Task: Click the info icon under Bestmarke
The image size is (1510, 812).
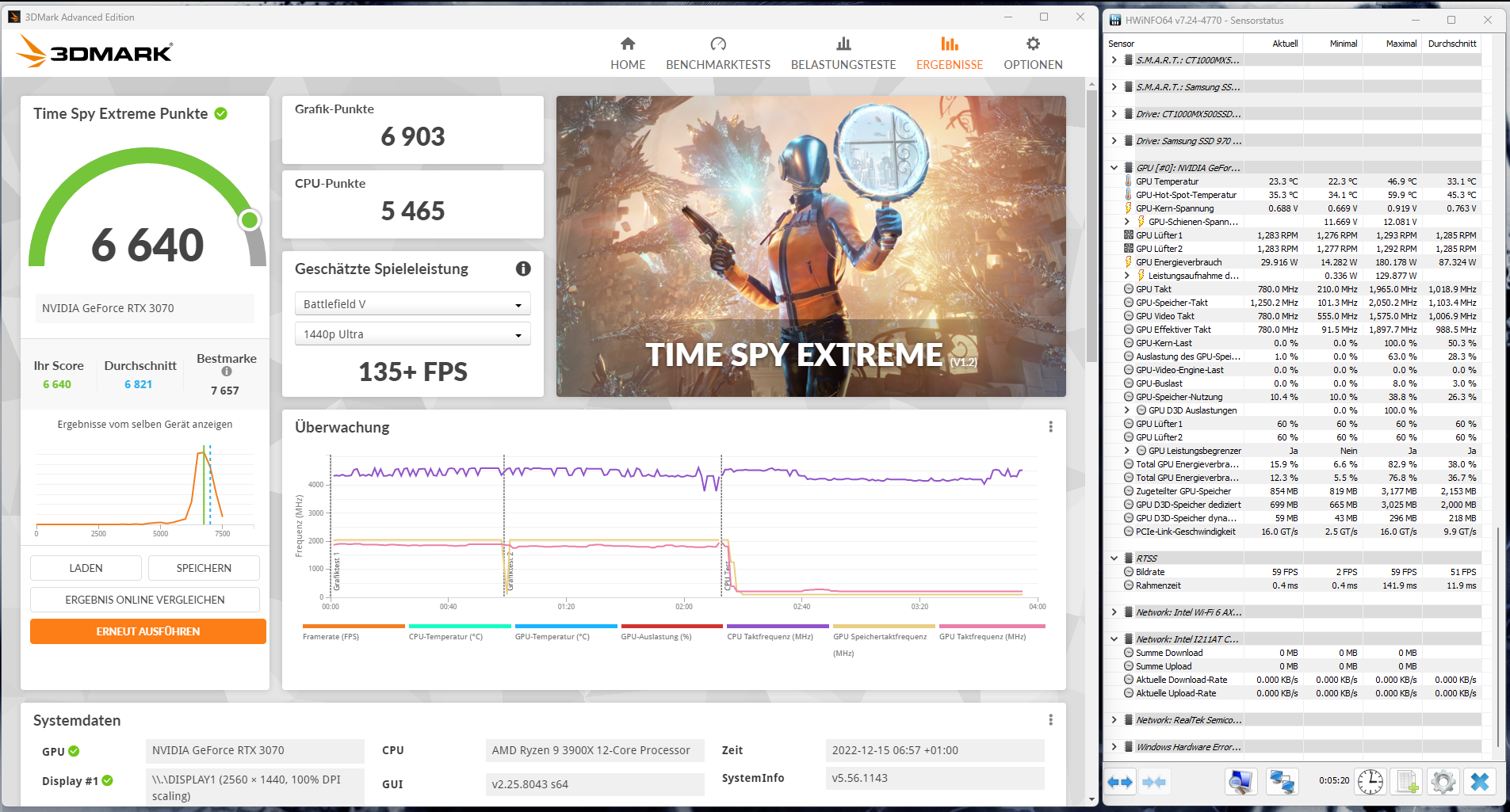Action: tap(227, 372)
